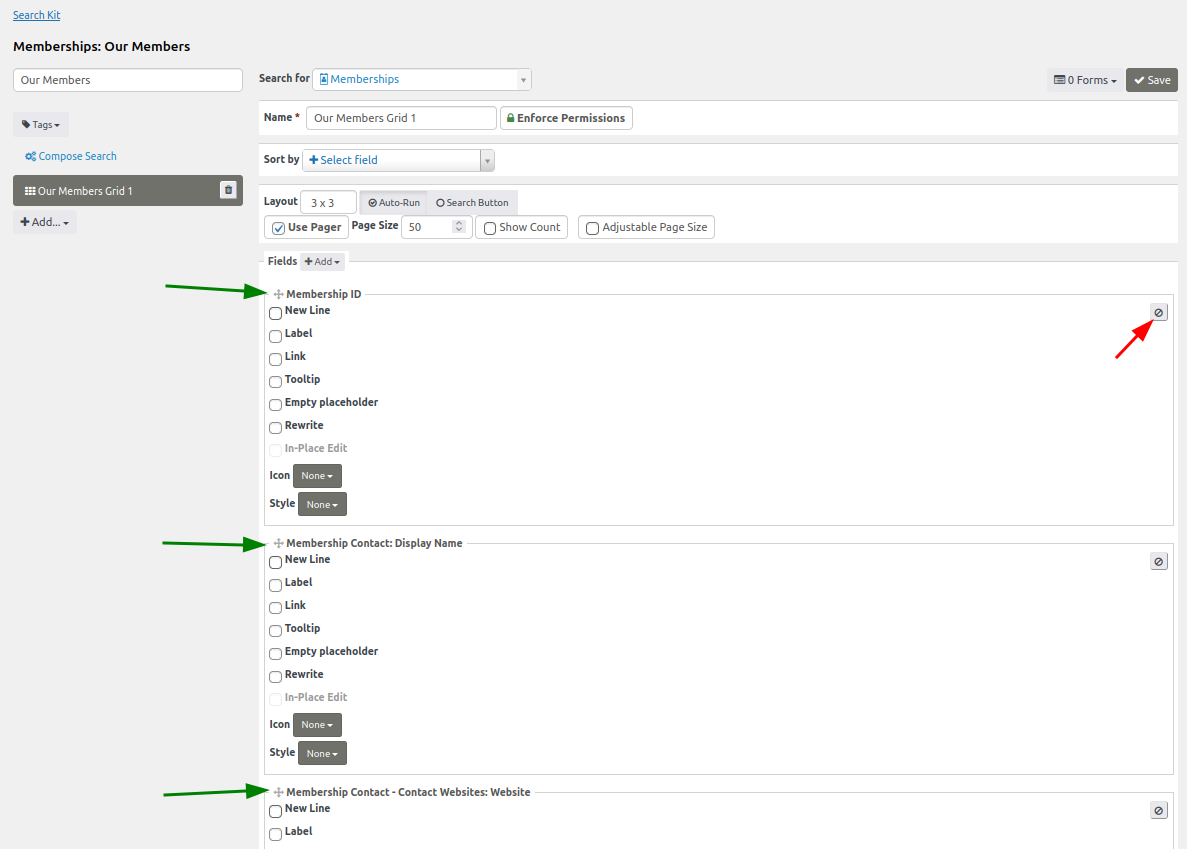
Task: Grab the Membership ID drag handle
Action: coord(279,295)
